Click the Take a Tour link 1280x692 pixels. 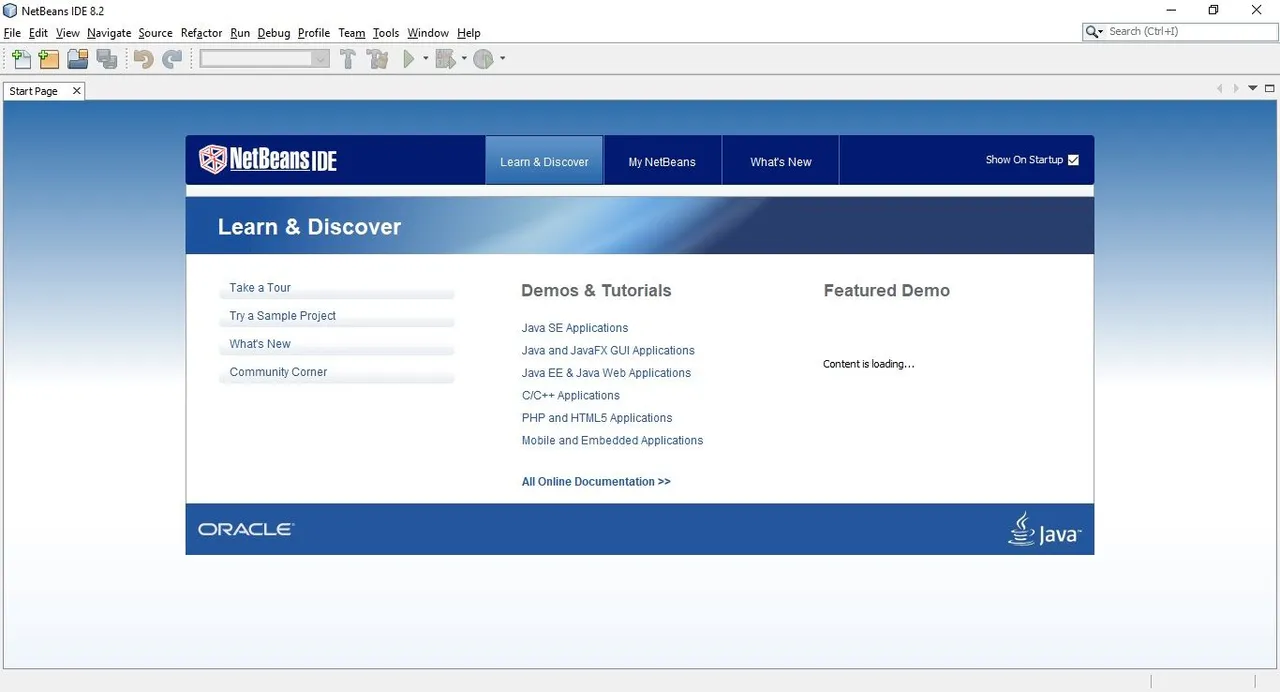pyautogui.click(x=260, y=288)
